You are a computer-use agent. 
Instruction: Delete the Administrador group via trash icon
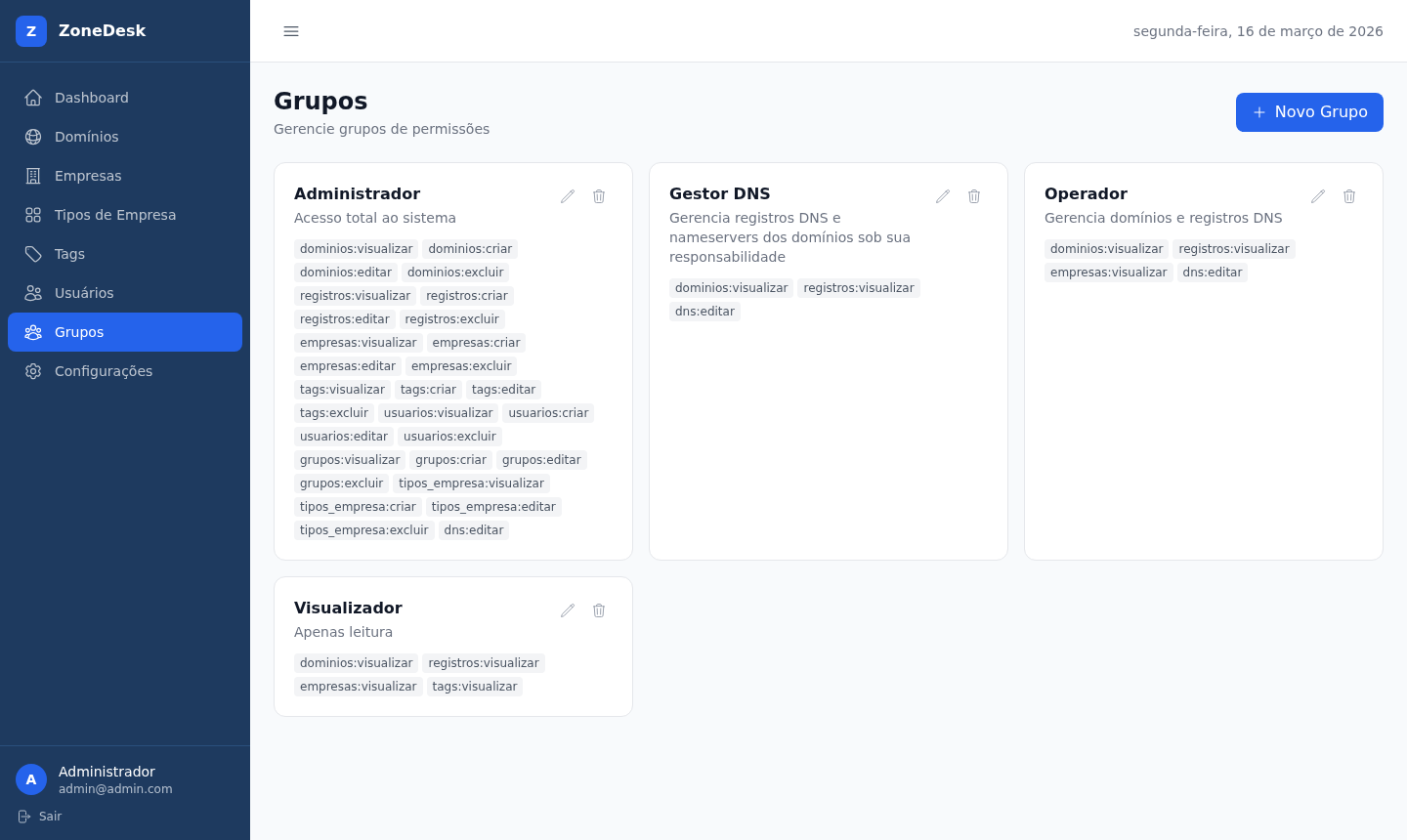point(599,196)
